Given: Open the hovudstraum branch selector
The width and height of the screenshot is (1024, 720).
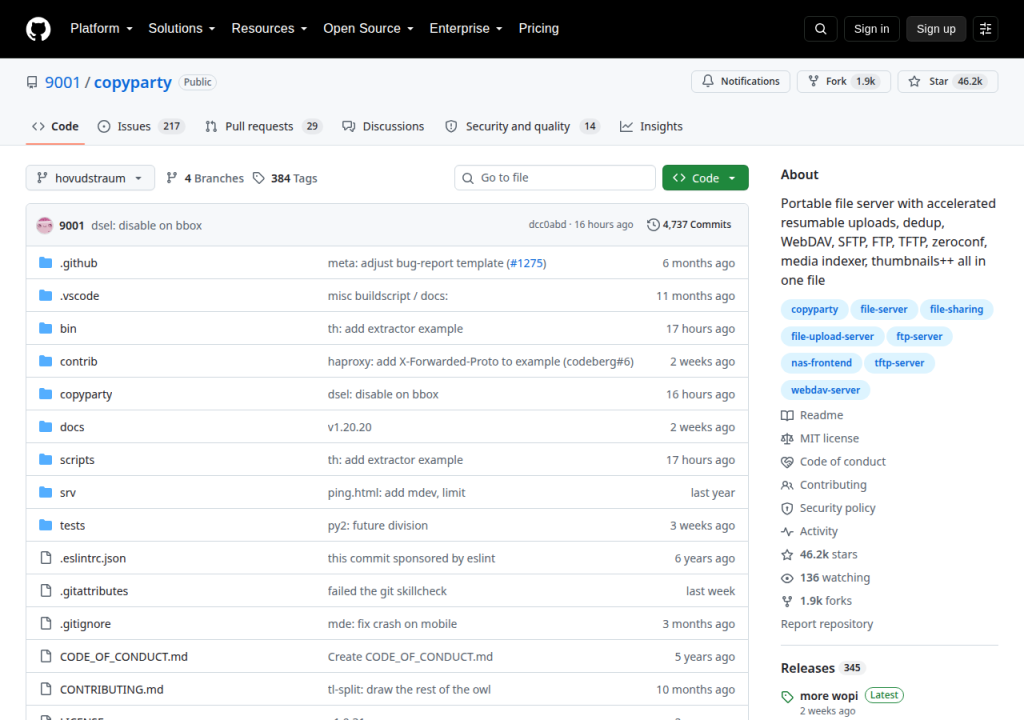Looking at the screenshot, I should [90, 178].
